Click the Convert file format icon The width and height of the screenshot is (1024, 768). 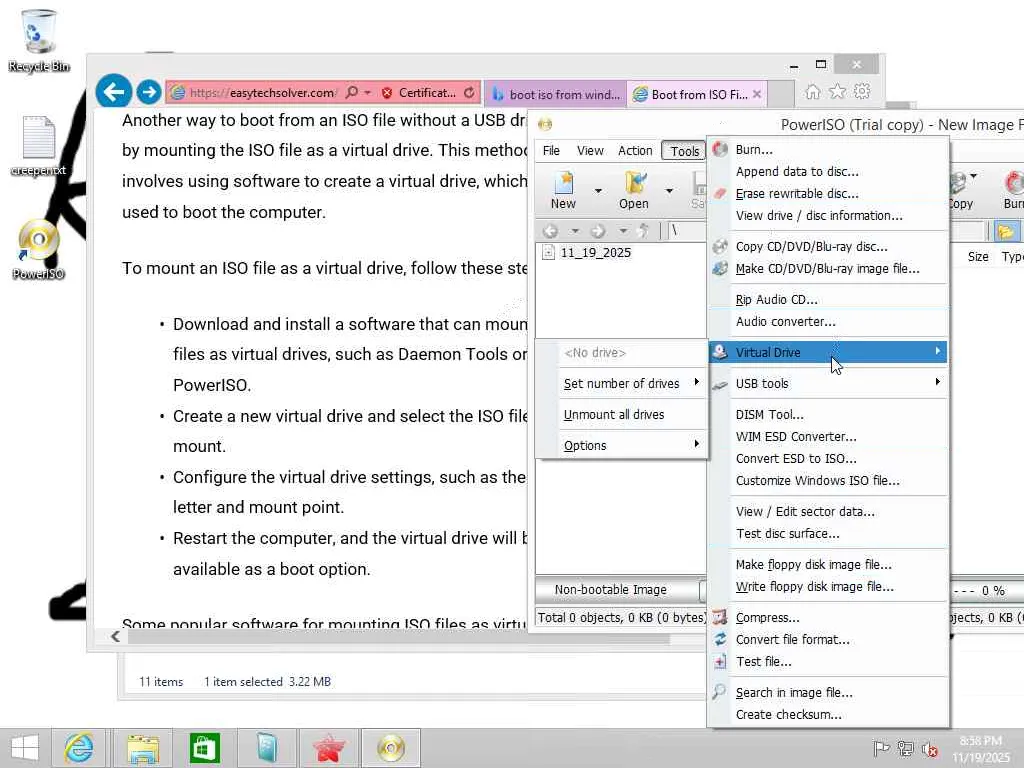point(720,639)
